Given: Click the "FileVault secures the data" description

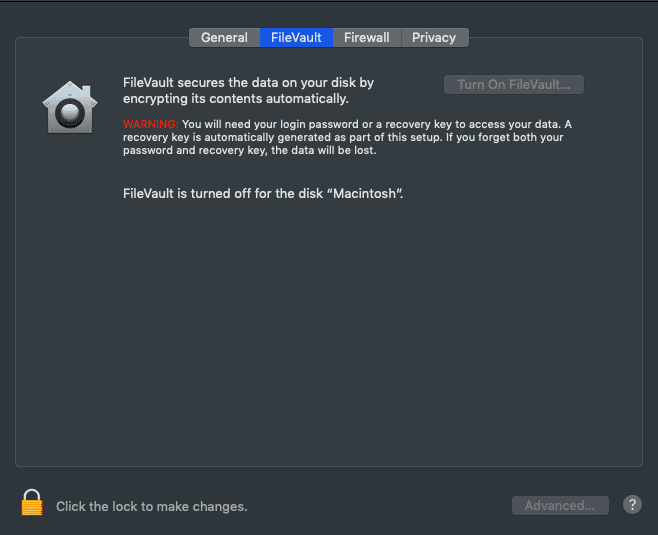Looking at the screenshot, I should tap(248, 83).
